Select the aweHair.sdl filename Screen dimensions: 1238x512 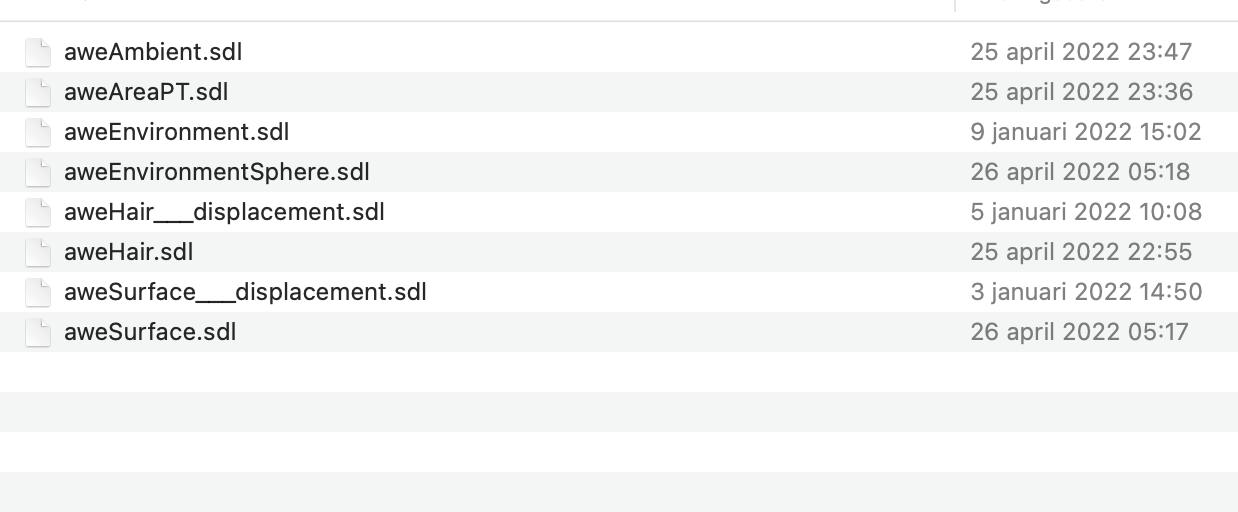click(128, 252)
